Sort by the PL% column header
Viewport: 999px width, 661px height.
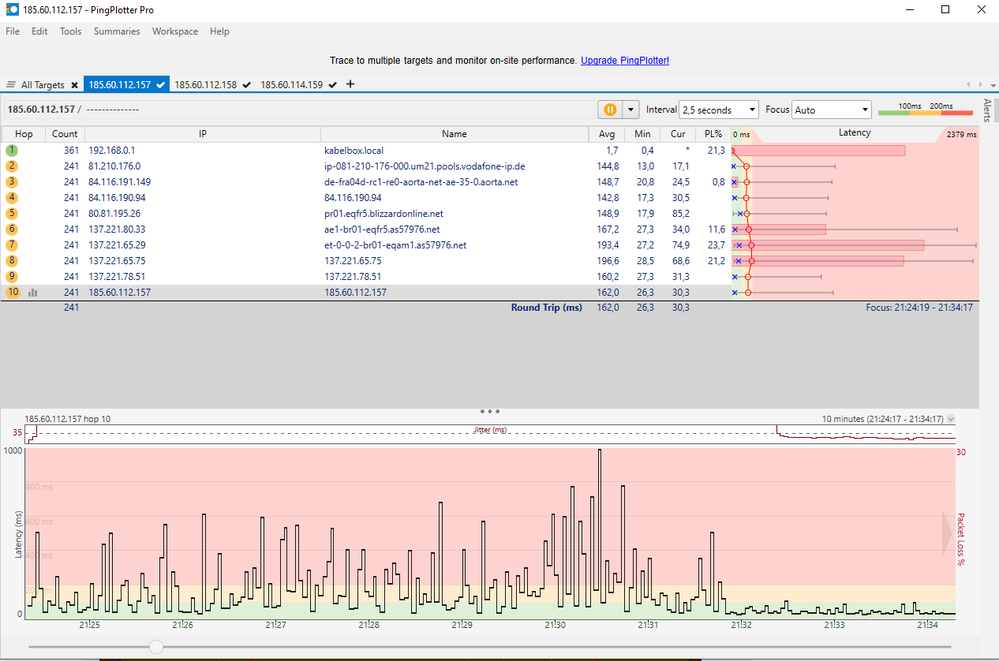(713, 134)
